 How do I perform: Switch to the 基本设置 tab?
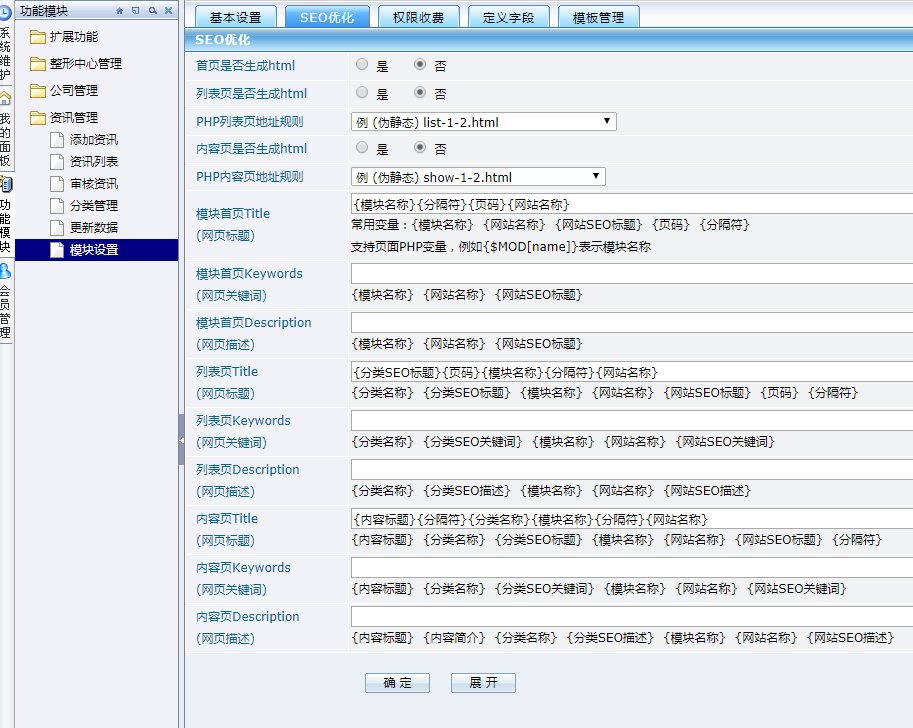(x=235, y=18)
